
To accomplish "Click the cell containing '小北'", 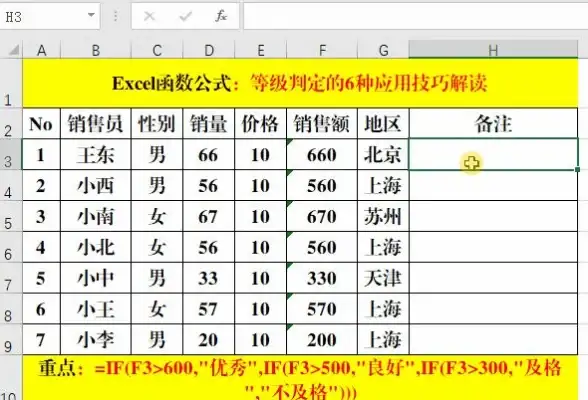I will pos(96,247).
